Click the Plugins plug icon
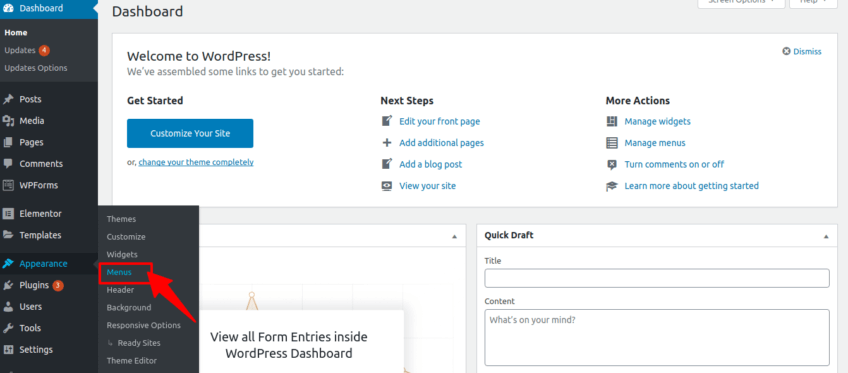 [8, 285]
